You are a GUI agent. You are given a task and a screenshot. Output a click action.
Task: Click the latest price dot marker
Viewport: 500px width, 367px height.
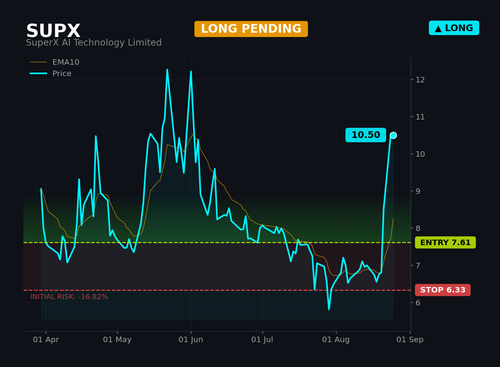point(393,135)
